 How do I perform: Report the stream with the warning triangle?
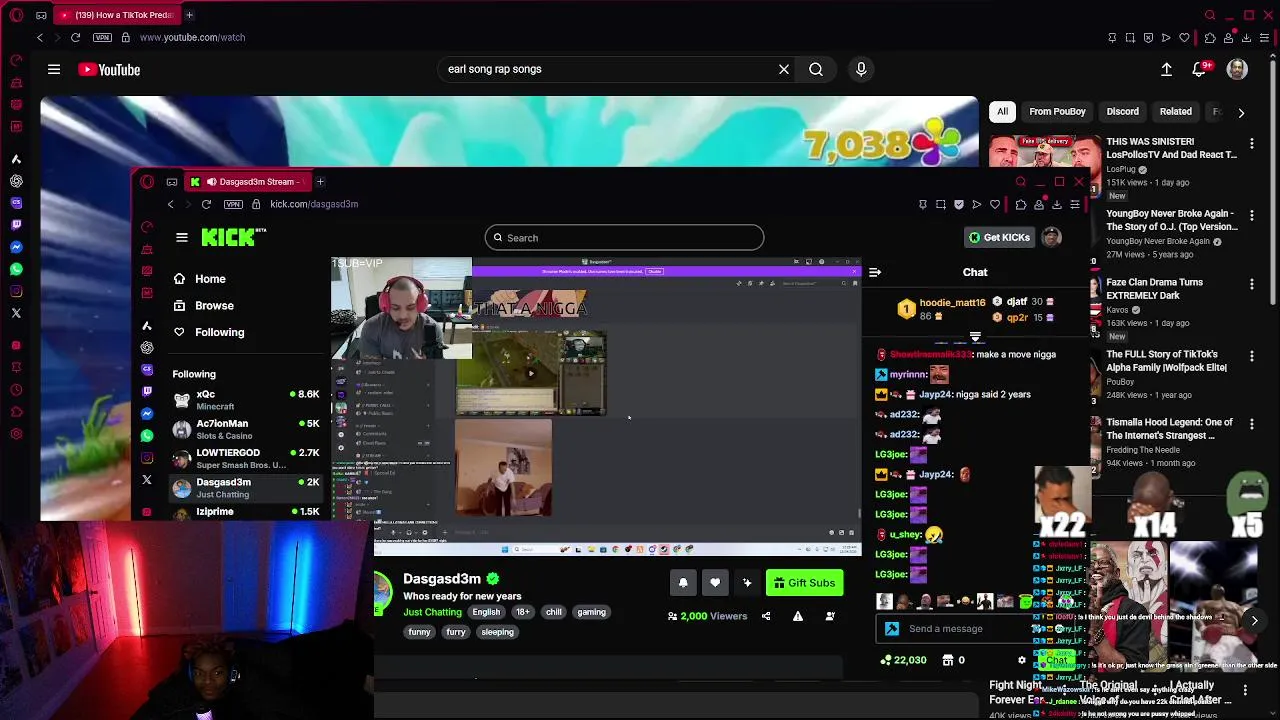pyautogui.click(x=798, y=616)
